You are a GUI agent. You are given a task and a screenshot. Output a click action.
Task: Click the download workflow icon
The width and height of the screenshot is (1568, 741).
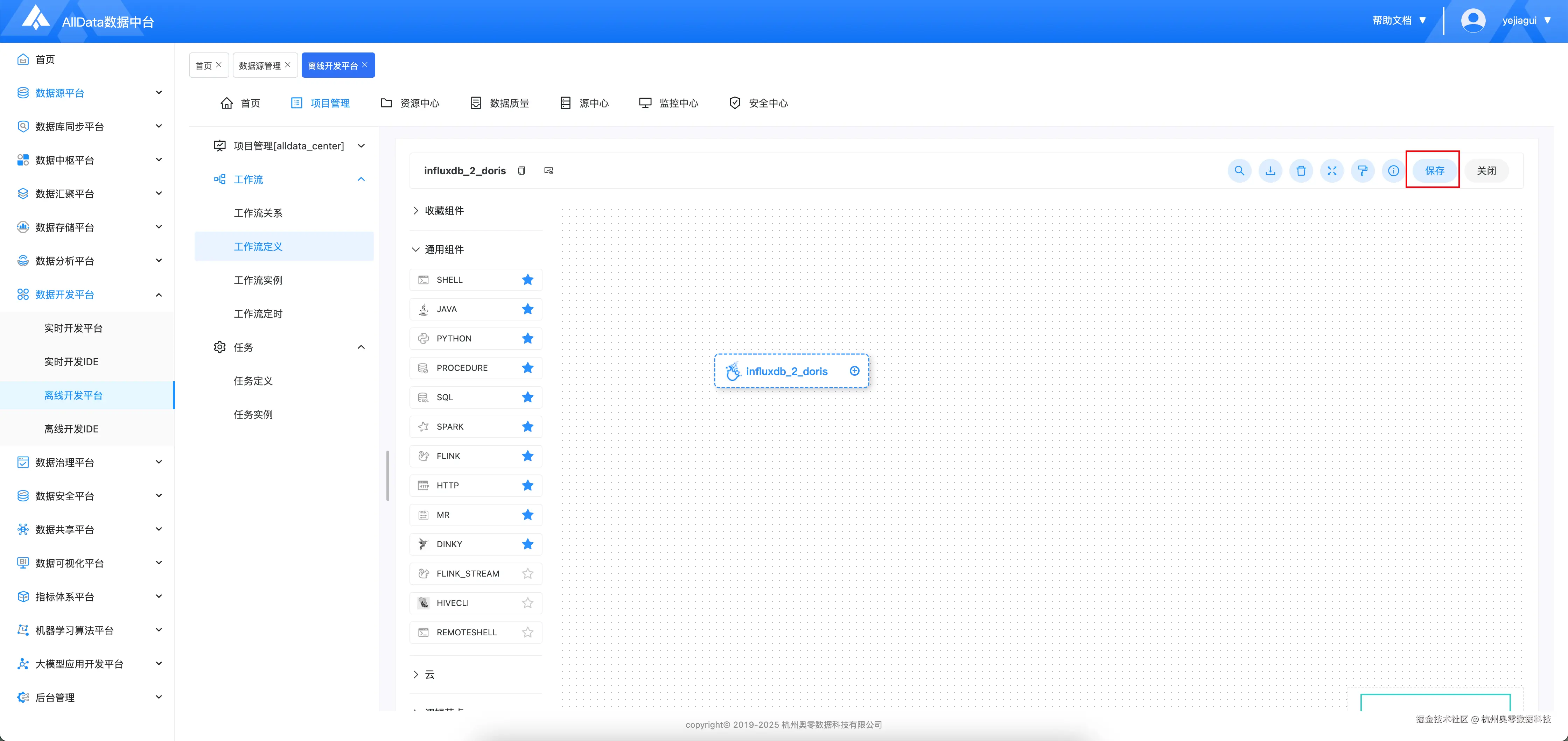click(1270, 171)
